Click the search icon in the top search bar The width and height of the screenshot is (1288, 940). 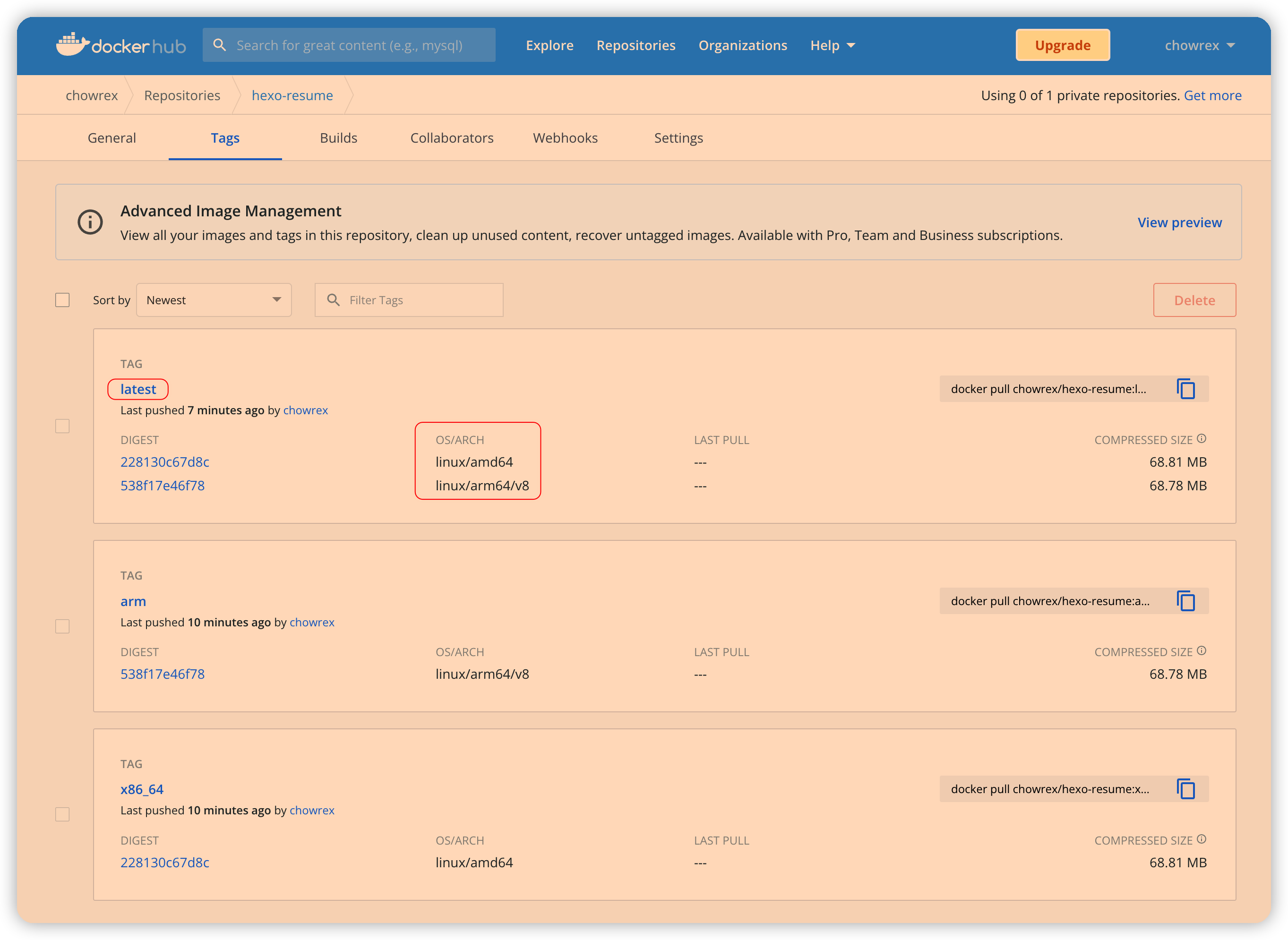pos(220,44)
